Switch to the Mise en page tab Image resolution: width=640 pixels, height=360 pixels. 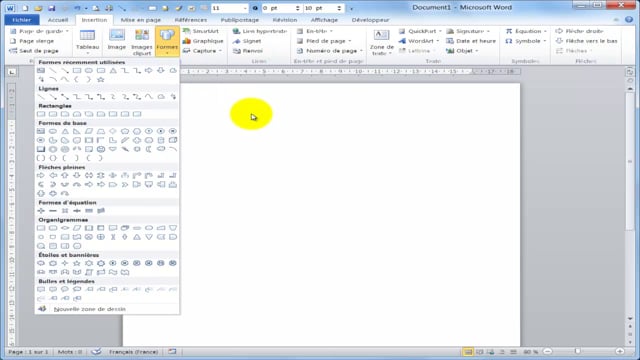[x=141, y=20]
